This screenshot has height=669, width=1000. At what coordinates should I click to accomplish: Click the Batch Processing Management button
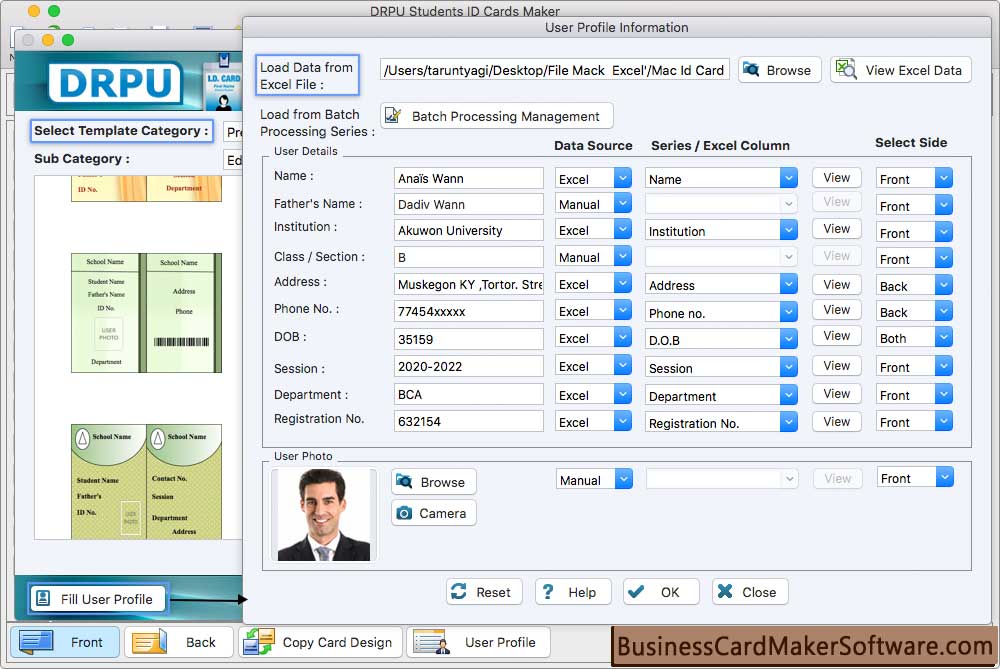pyautogui.click(x=497, y=116)
